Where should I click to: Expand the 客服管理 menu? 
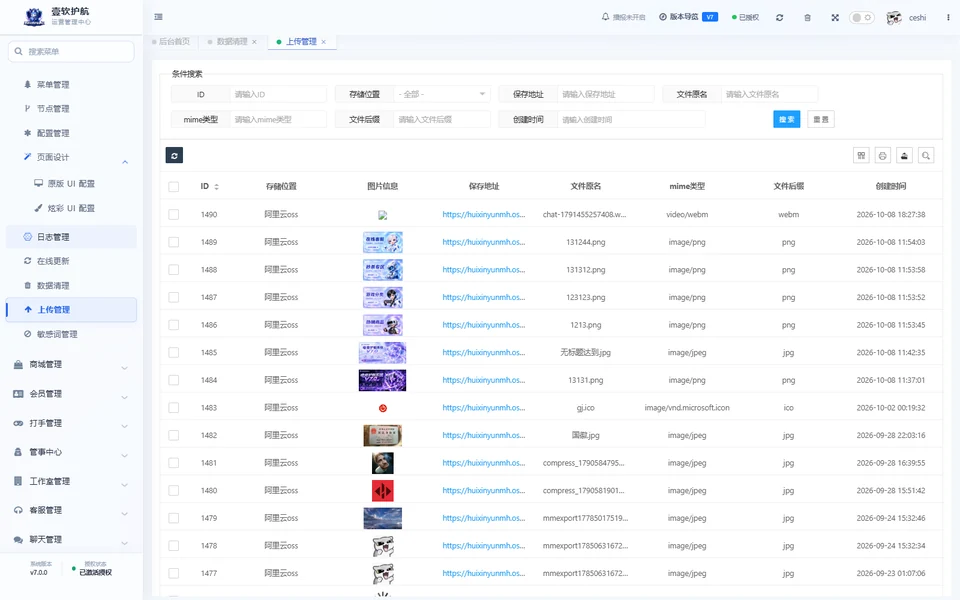[71, 510]
